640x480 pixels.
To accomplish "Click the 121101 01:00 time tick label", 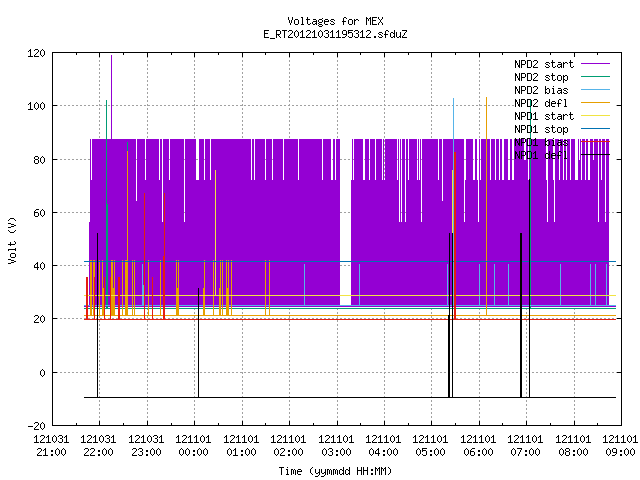I will pyautogui.click(x=241, y=446).
